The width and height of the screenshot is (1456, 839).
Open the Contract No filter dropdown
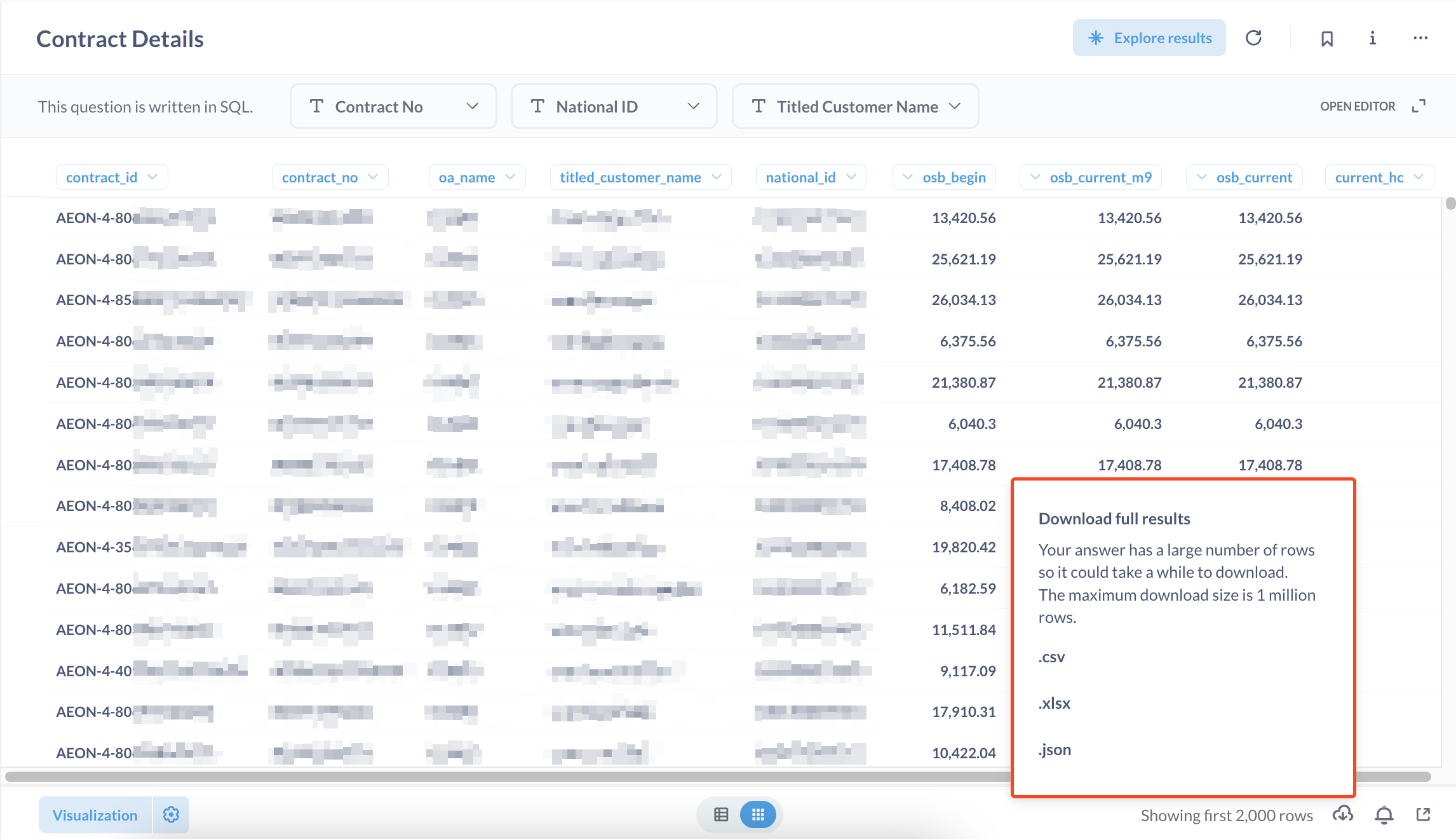(393, 106)
